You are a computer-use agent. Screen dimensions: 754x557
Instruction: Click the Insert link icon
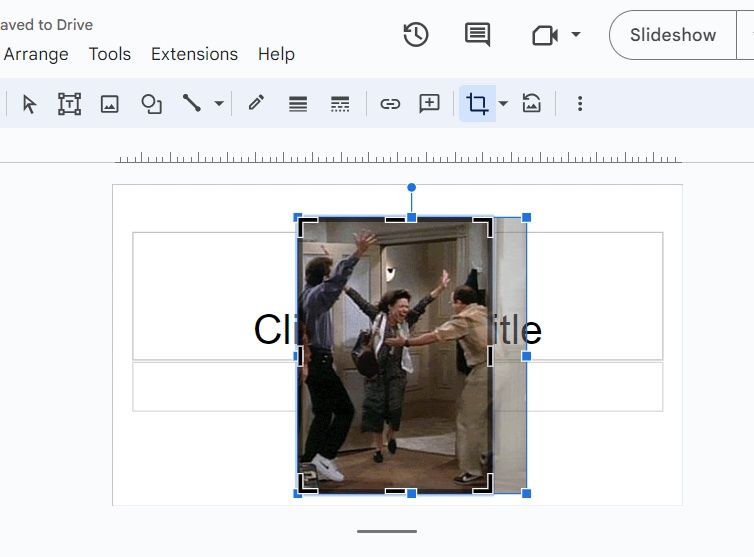390,104
